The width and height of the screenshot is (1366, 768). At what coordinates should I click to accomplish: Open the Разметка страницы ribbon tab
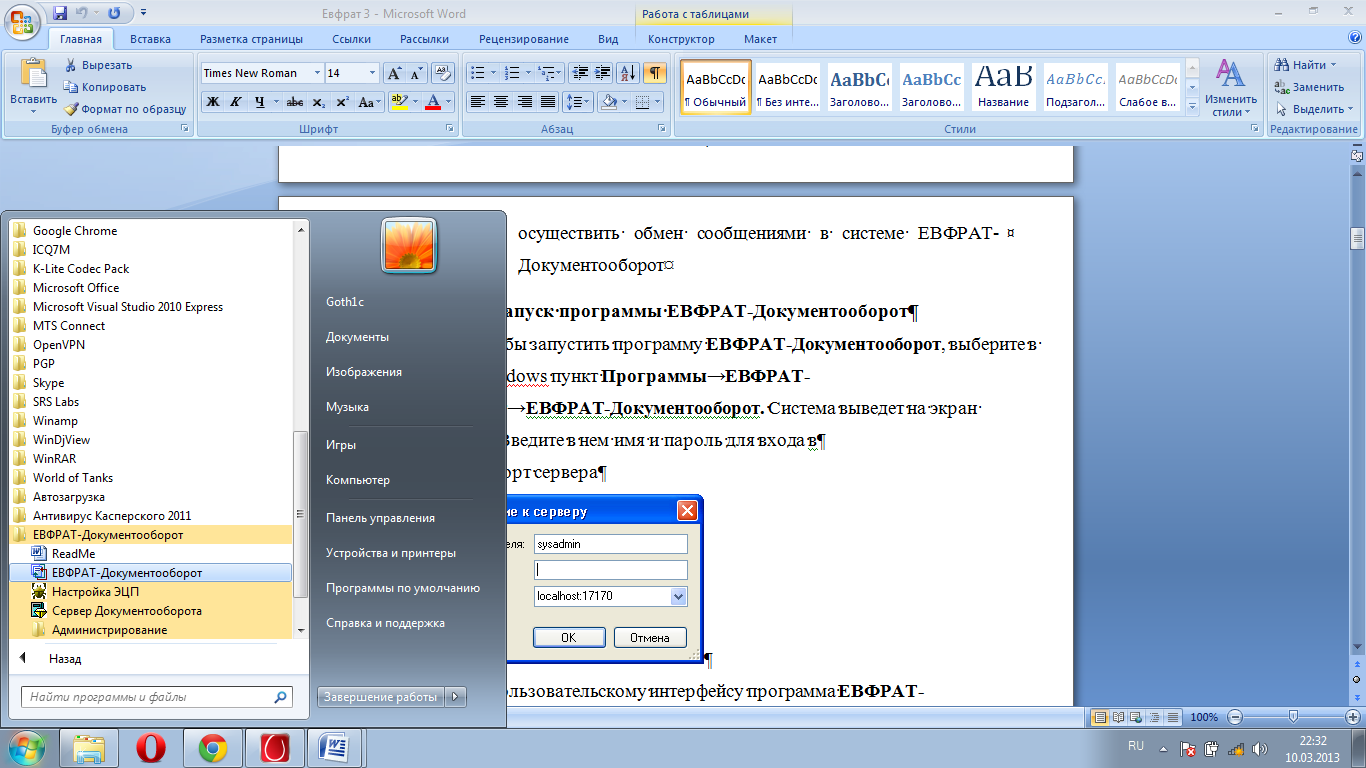[x=251, y=39]
